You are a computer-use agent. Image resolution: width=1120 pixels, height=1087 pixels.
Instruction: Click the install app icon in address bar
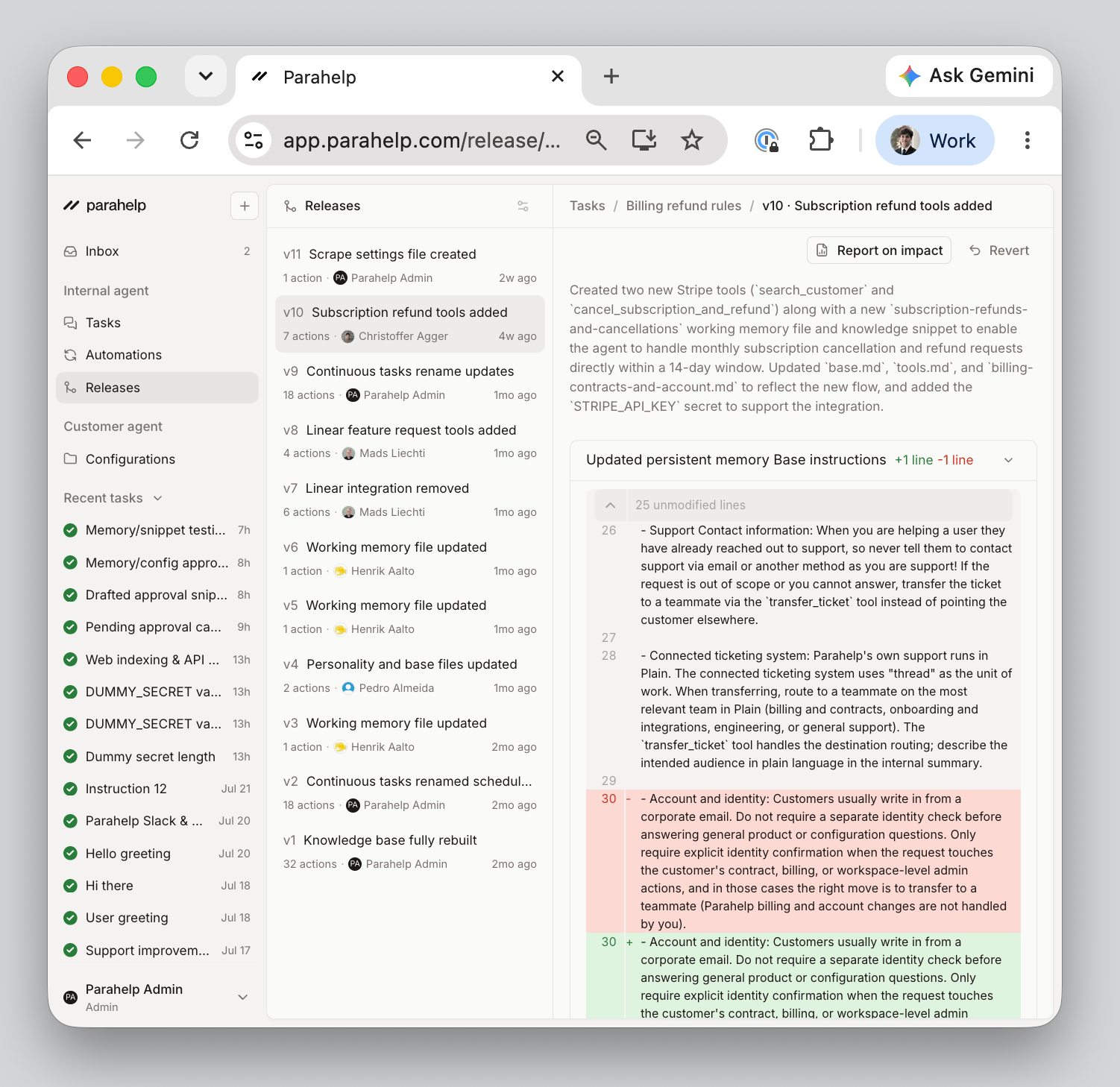(x=644, y=140)
